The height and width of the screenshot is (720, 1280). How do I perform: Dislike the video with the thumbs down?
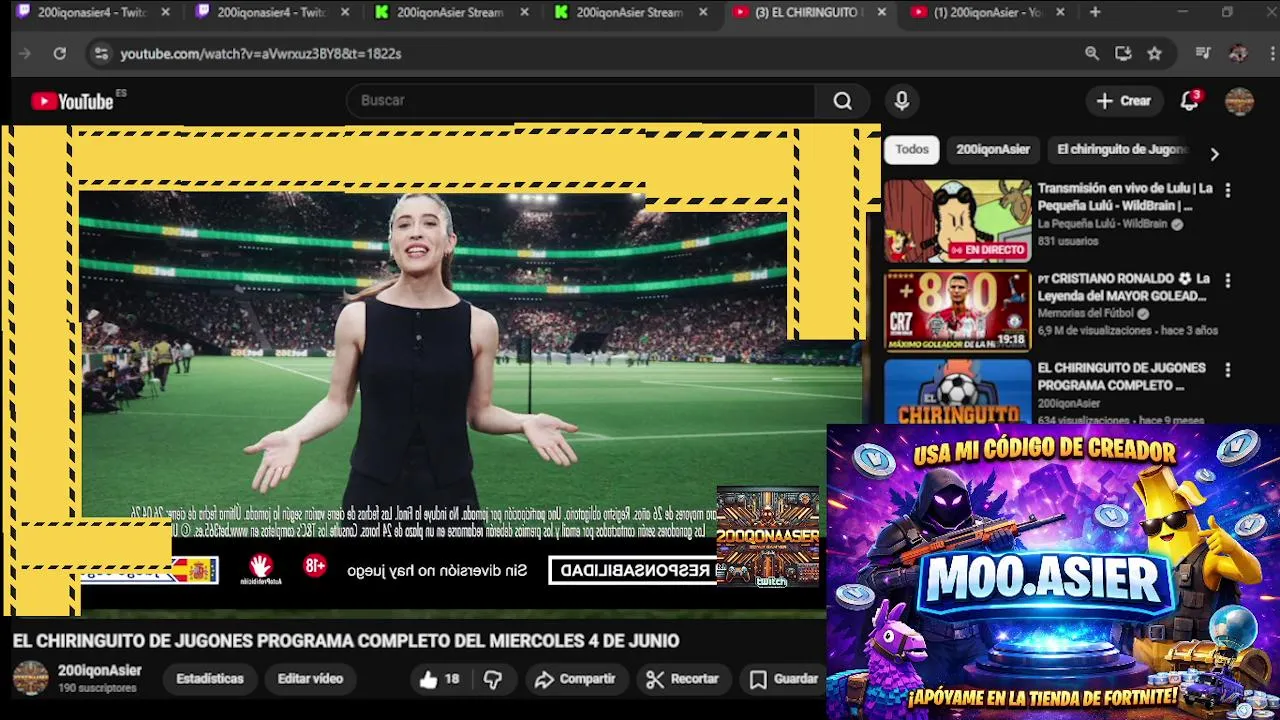tap(493, 679)
